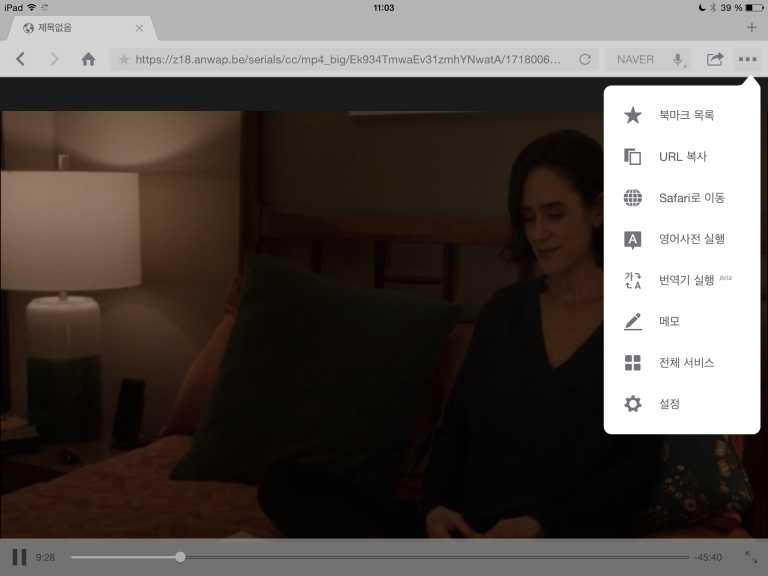Open 메모 menu item
Screen dimensions: 768x576
coord(682,321)
